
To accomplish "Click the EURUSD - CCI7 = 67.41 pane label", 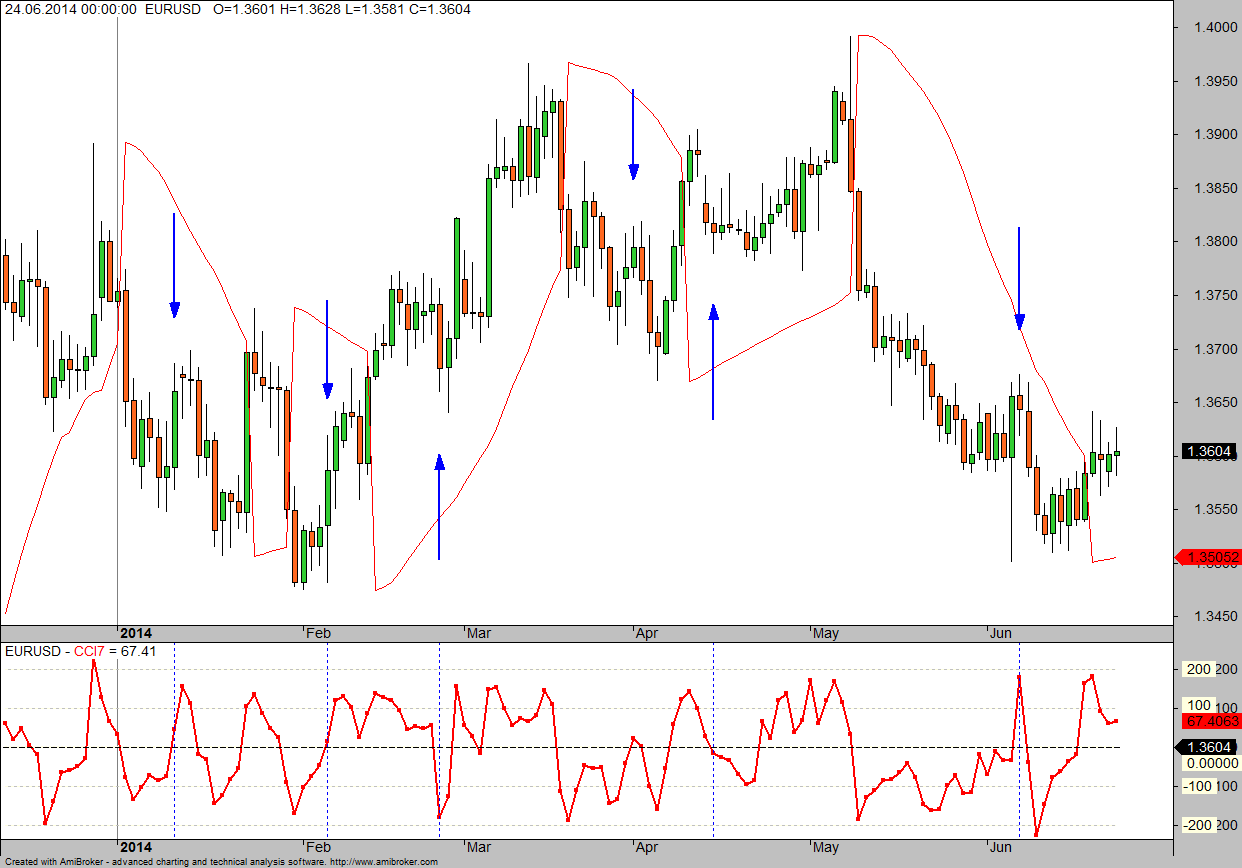I will (81, 651).
